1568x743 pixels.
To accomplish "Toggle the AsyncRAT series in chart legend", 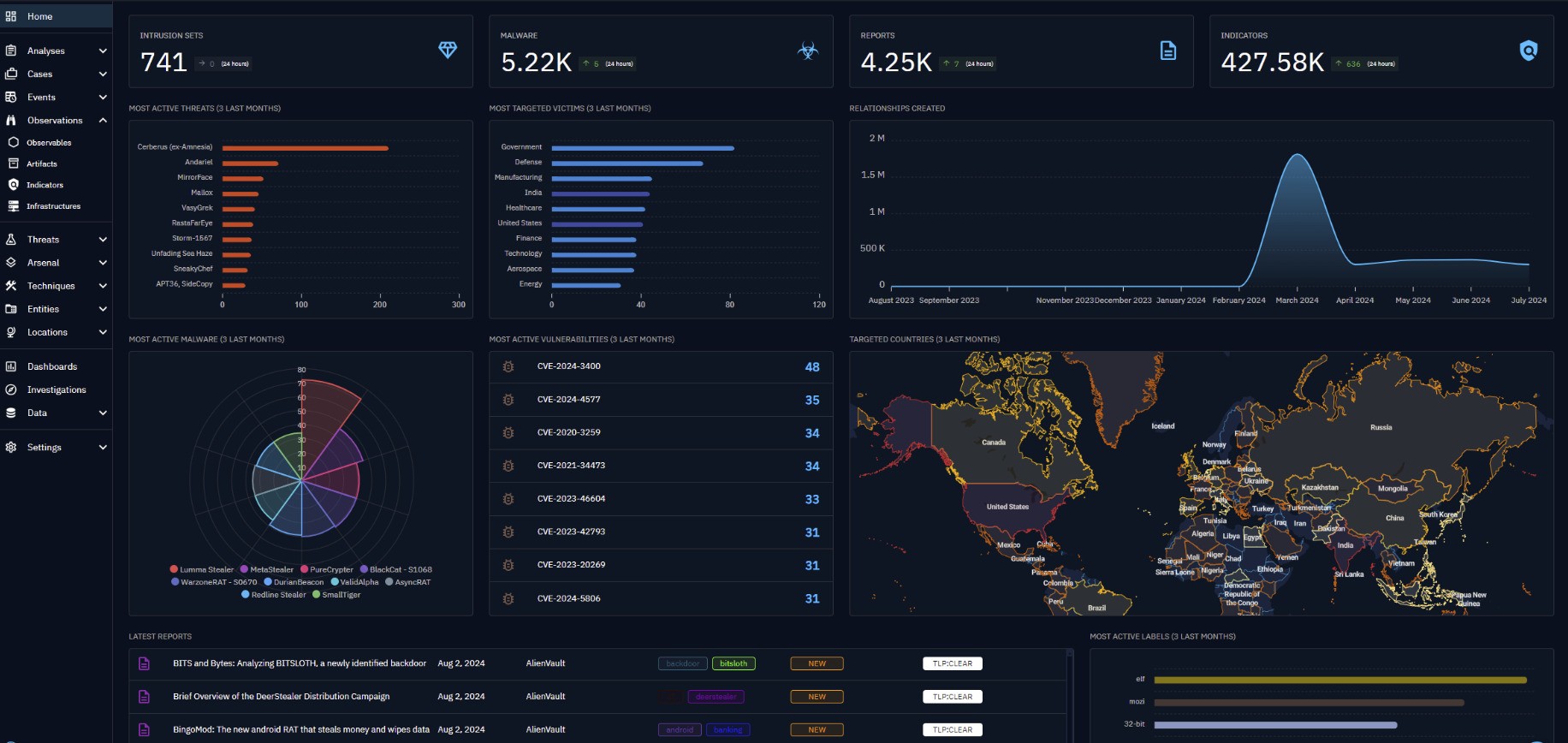I will click(x=412, y=582).
